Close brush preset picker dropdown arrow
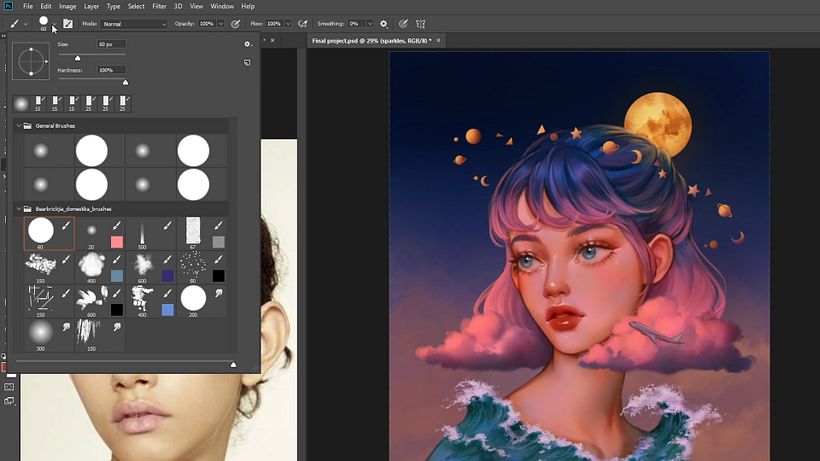This screenshot has width=820, height=461. point(54,25)
